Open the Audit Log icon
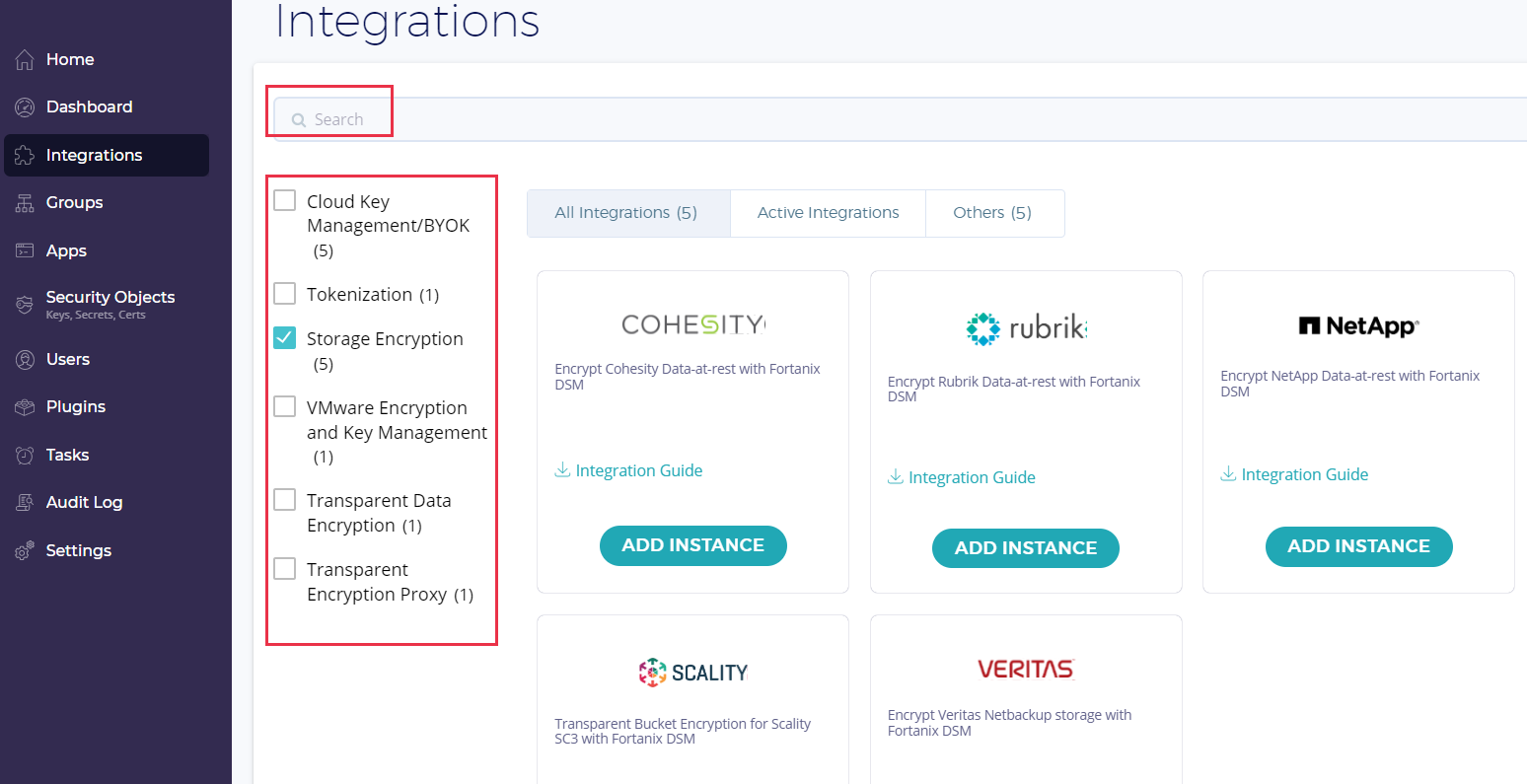This screenshot has width=1527, height=784. coord(25,503)
